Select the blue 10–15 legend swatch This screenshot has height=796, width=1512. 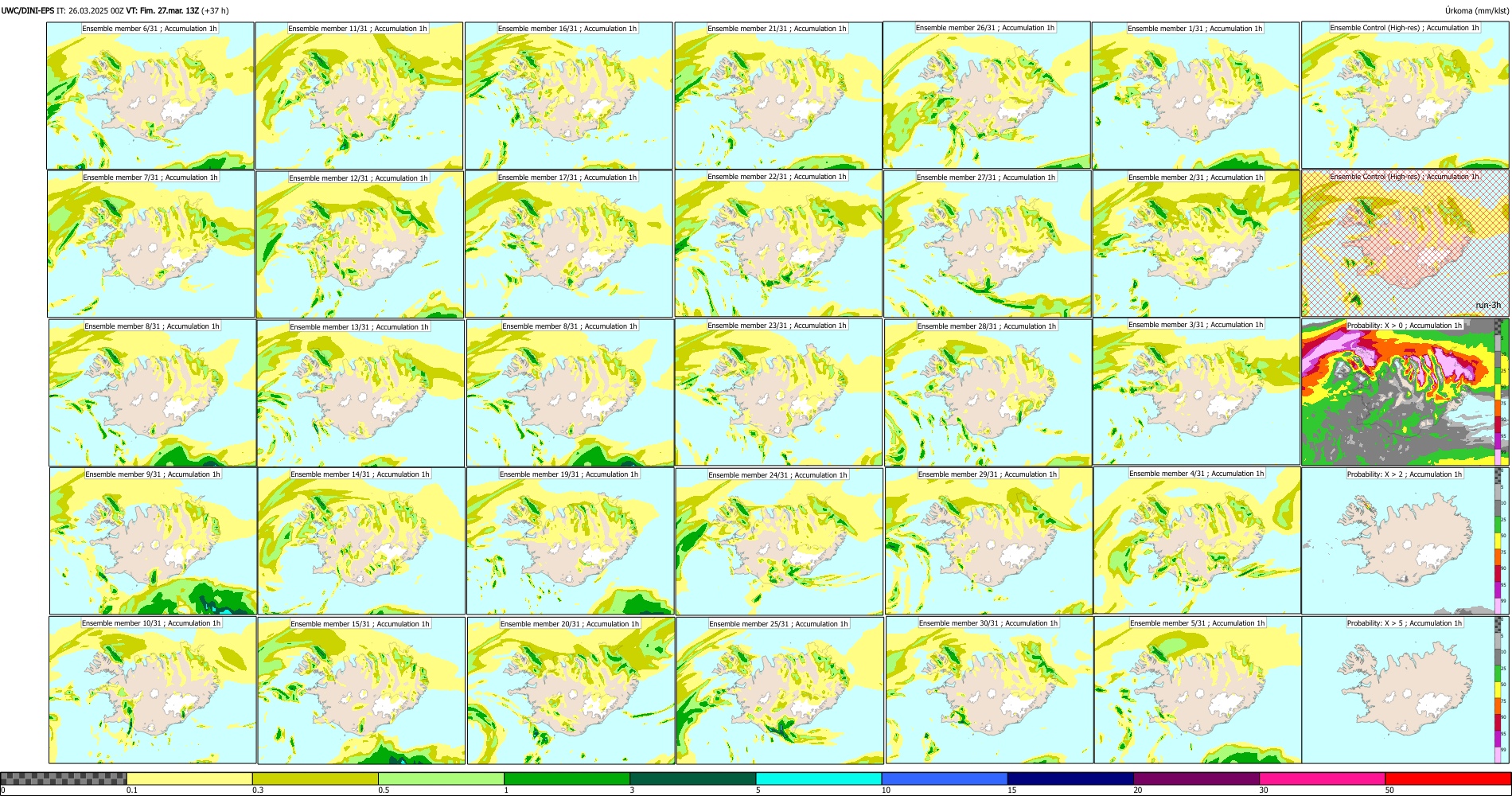click(x=945, y=778)
